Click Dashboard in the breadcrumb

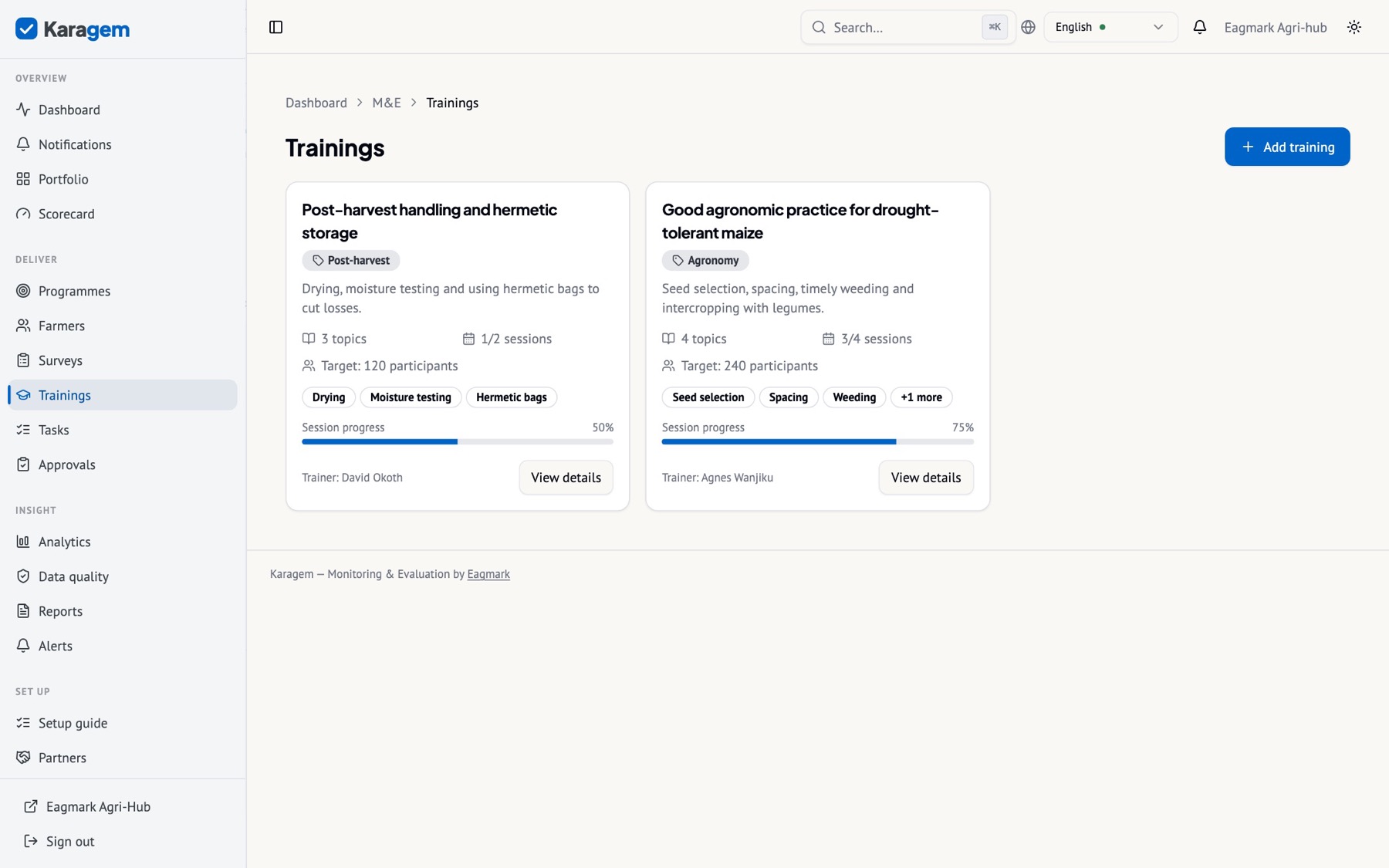tap(316, 103)
